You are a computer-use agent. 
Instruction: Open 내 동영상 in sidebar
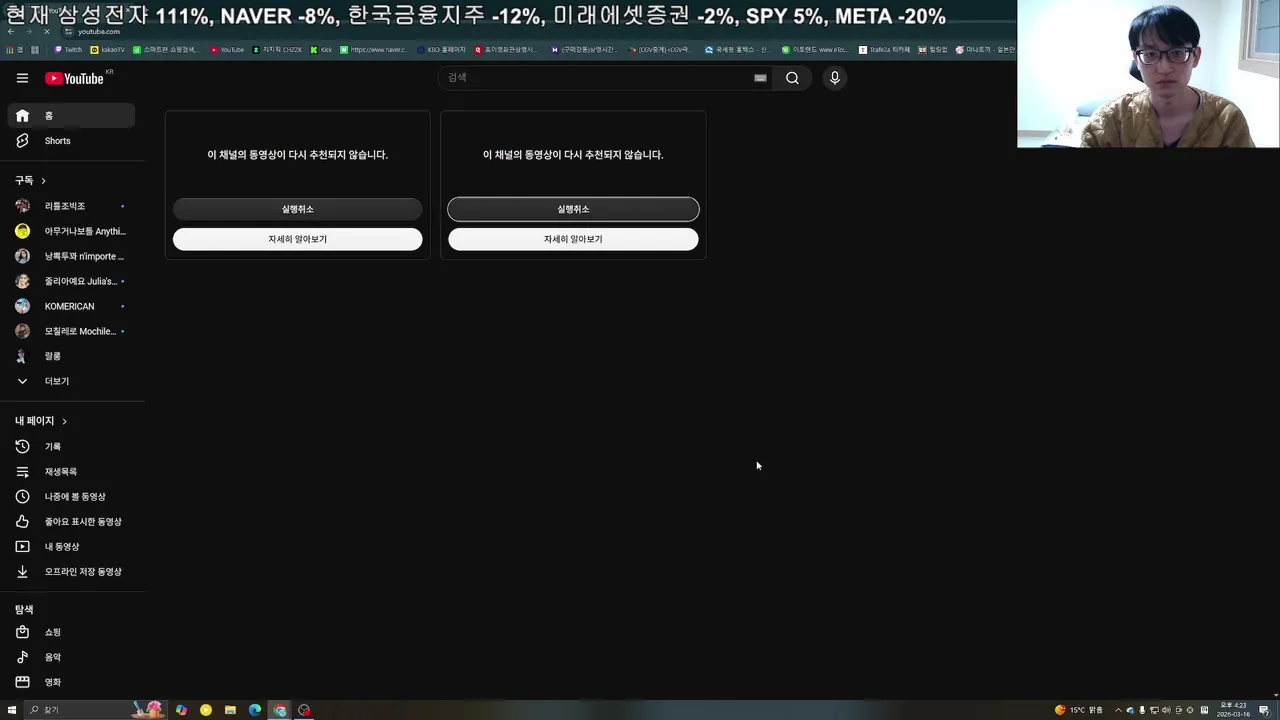click(x=71, y=547)
